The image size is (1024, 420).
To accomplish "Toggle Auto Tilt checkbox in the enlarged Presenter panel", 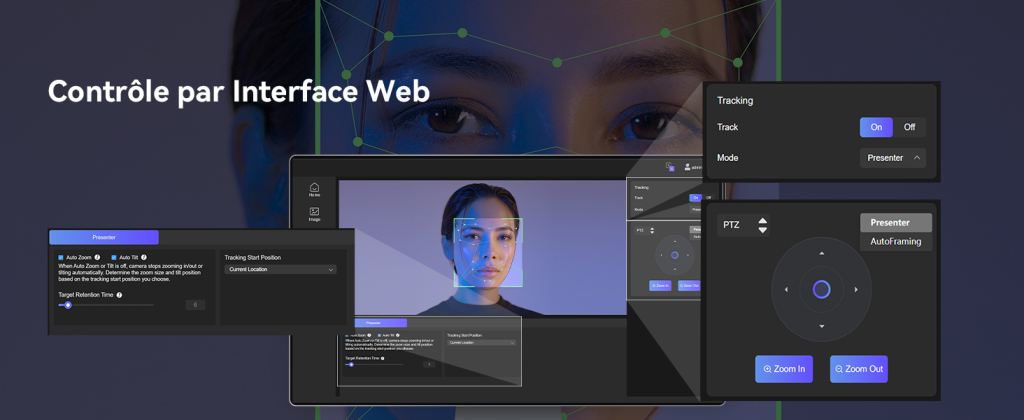I will click(x=114, y=257).
